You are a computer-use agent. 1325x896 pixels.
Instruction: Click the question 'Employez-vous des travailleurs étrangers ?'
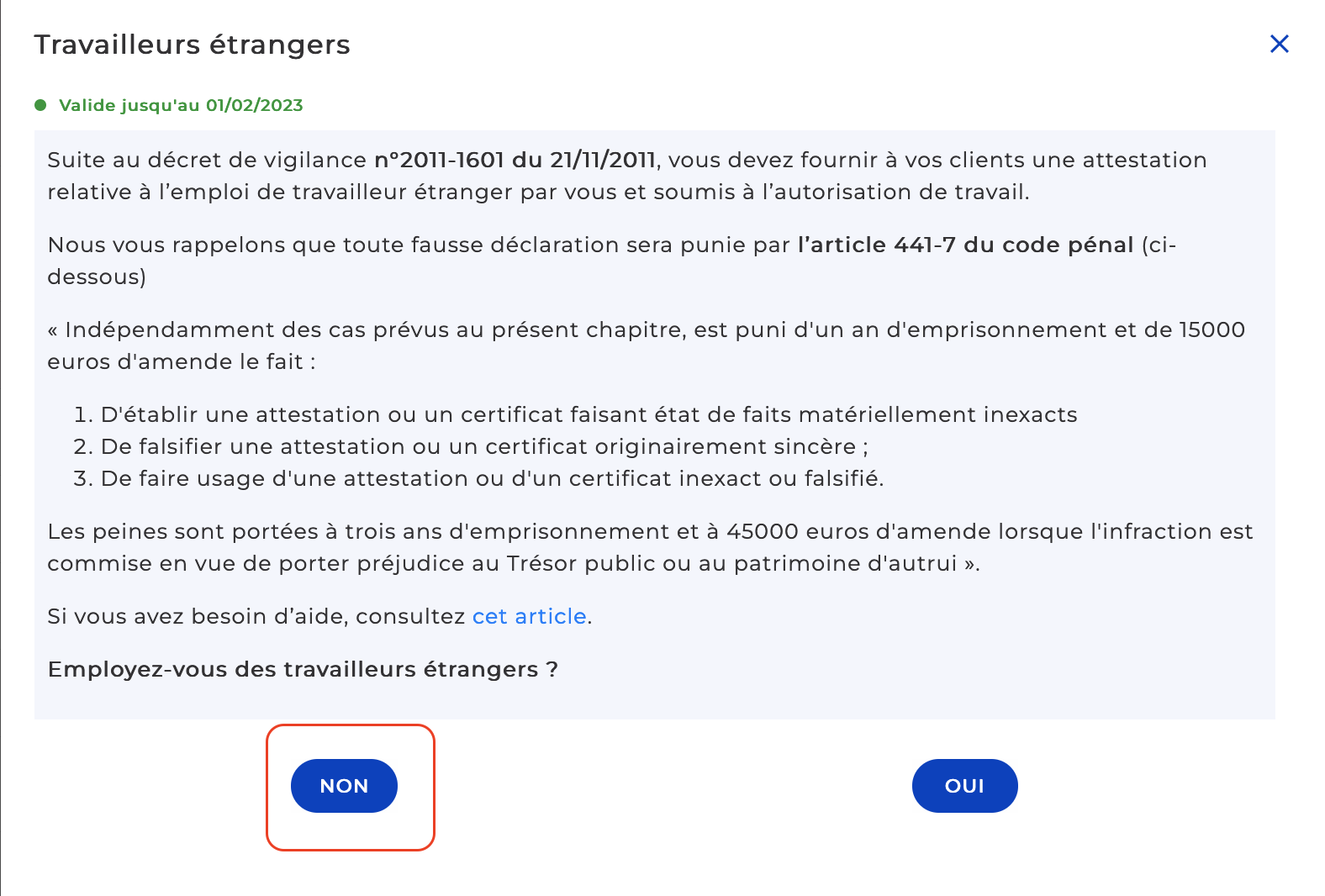(x=303, y=669)
